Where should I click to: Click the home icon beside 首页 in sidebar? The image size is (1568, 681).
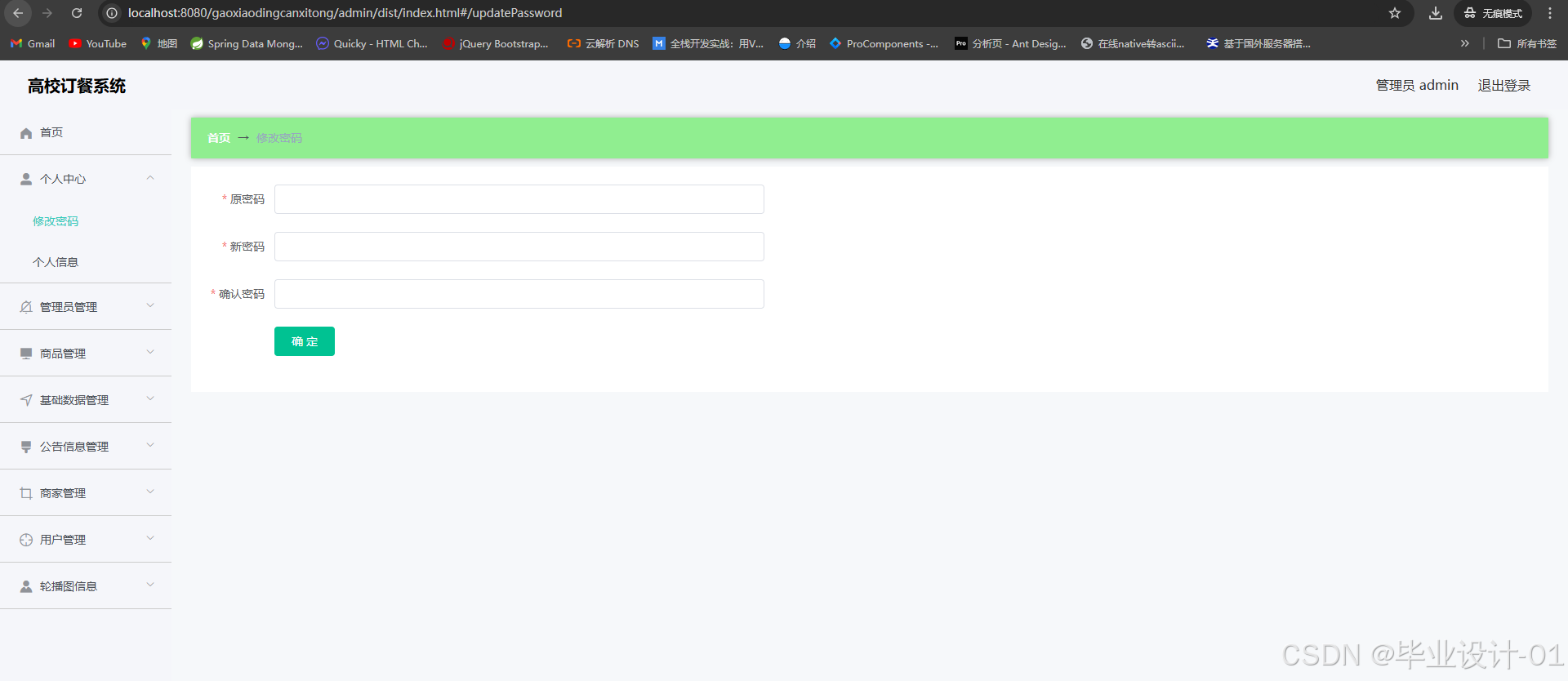pos(26,133)
